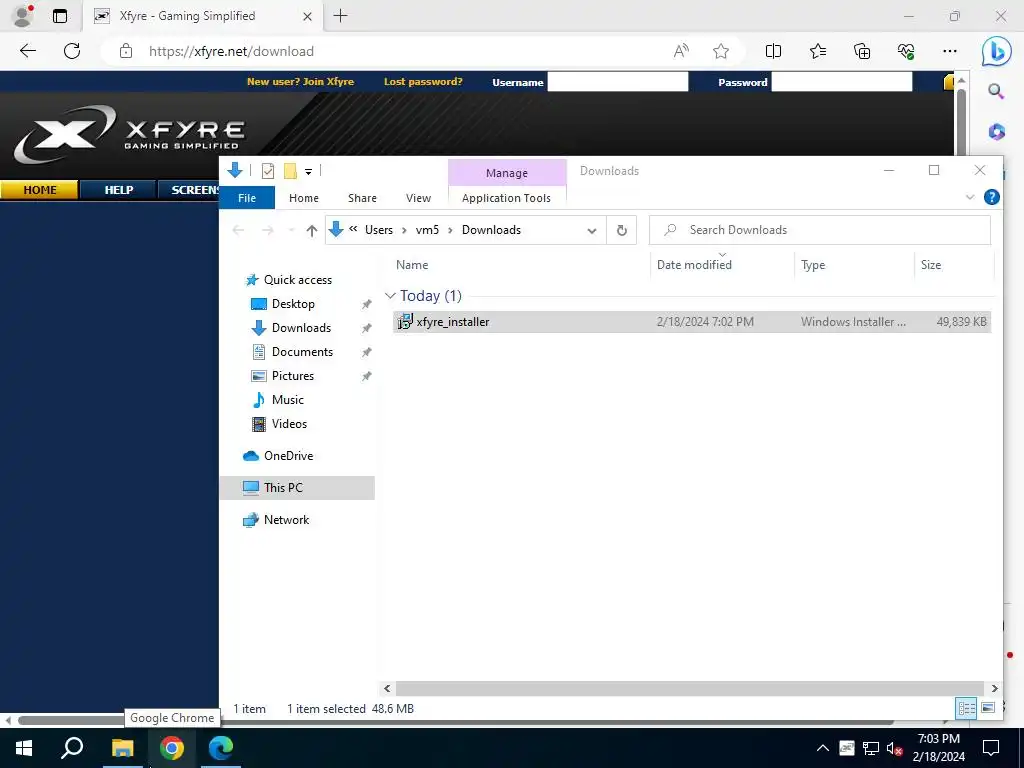Open the Application Tools tab

(x=506, y=198)
